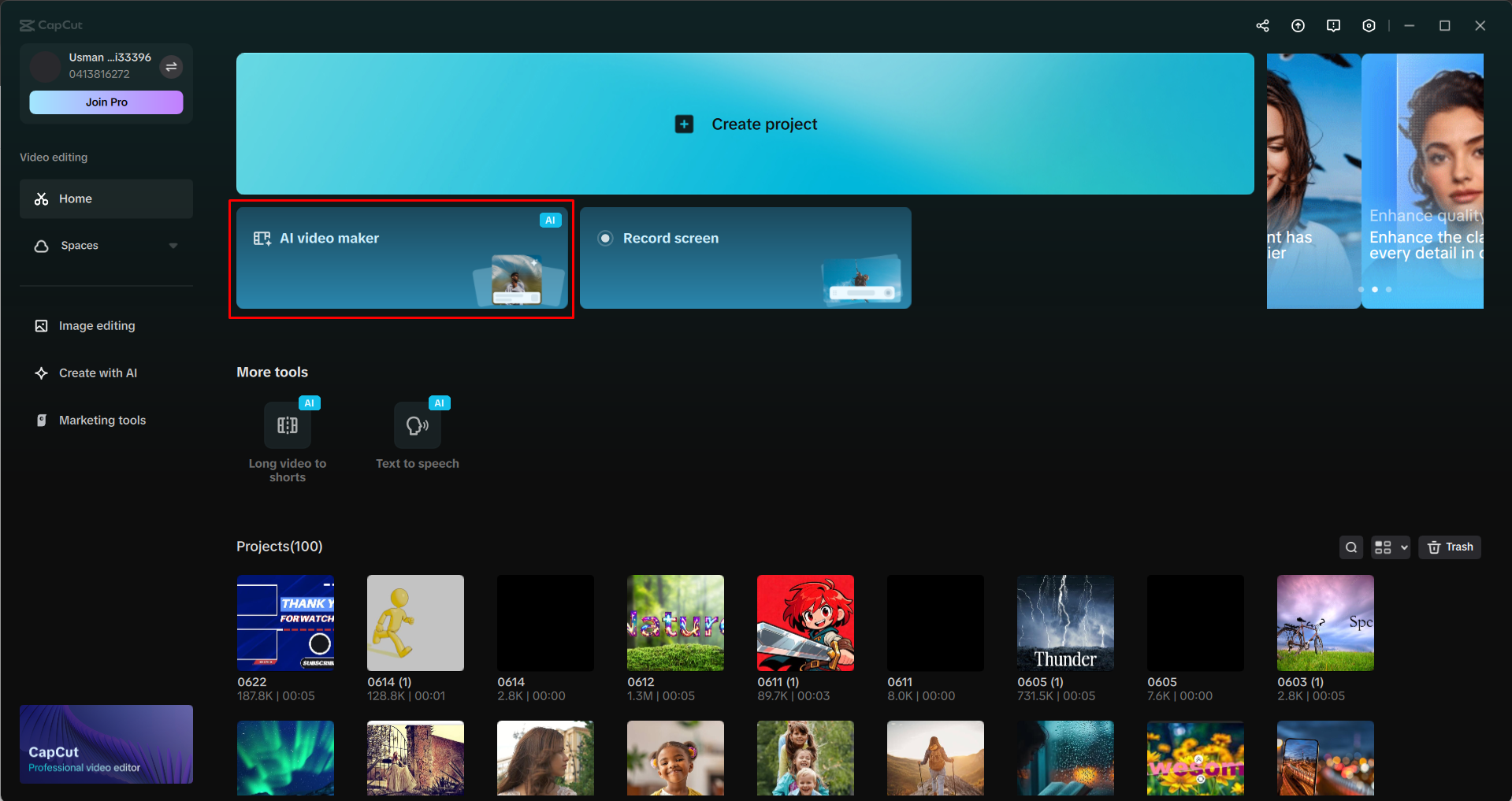This screenshot has width=1512, height=801.
Task: Open Image editing from the sidebar
Action: (x=96, y=325)
